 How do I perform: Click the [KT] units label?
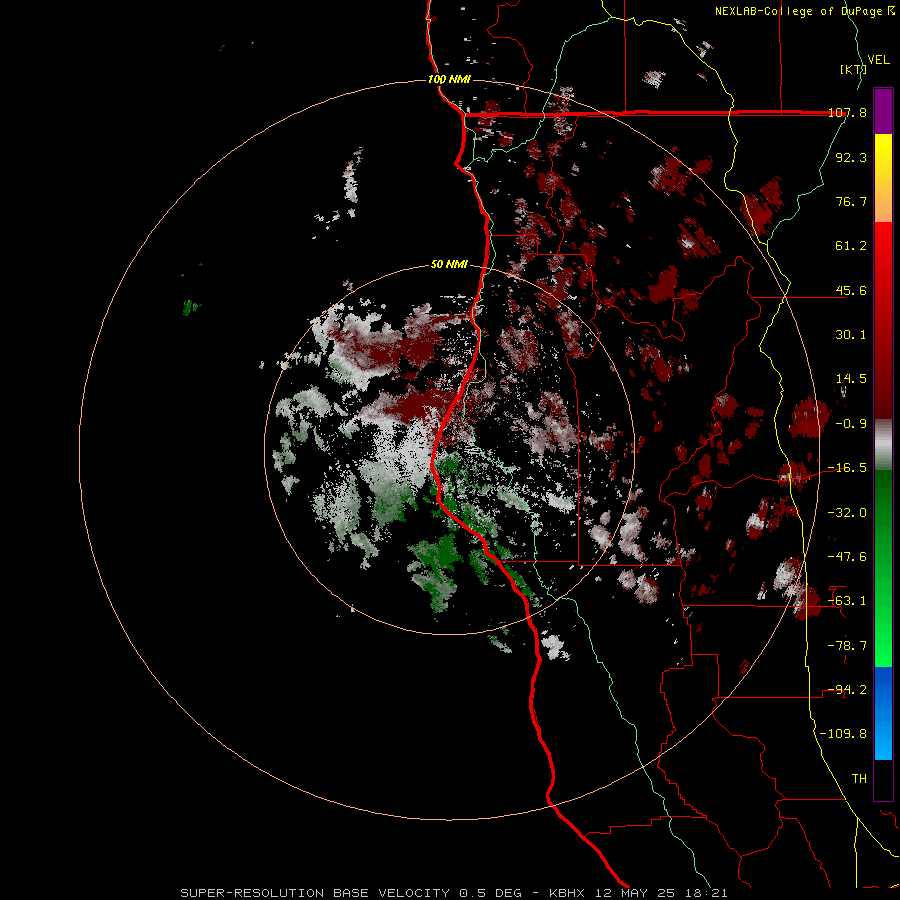(853, 69)
